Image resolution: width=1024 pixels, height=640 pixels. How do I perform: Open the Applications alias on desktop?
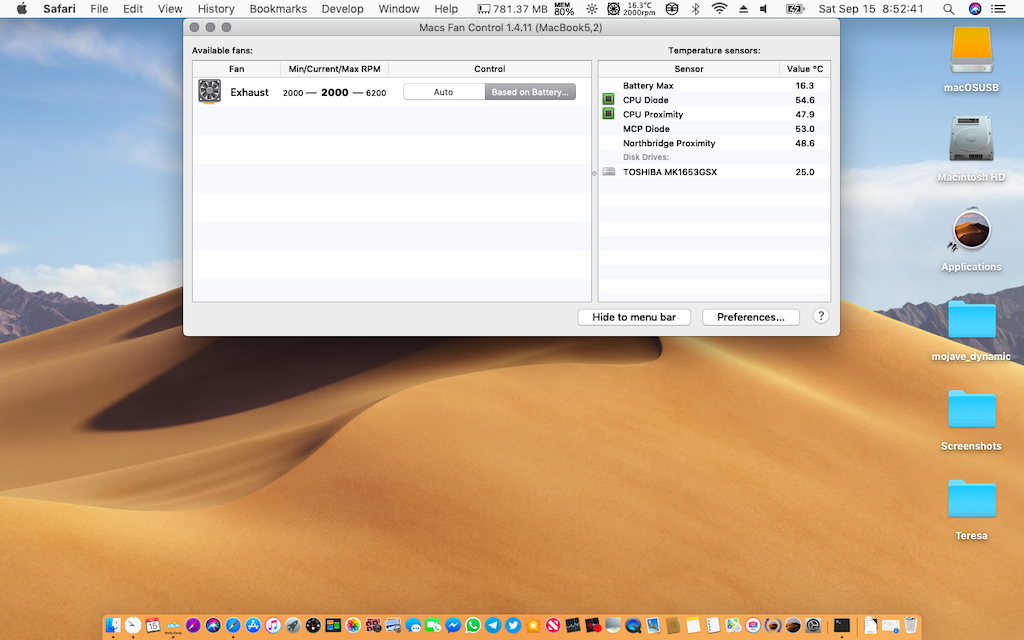point(971,230)
